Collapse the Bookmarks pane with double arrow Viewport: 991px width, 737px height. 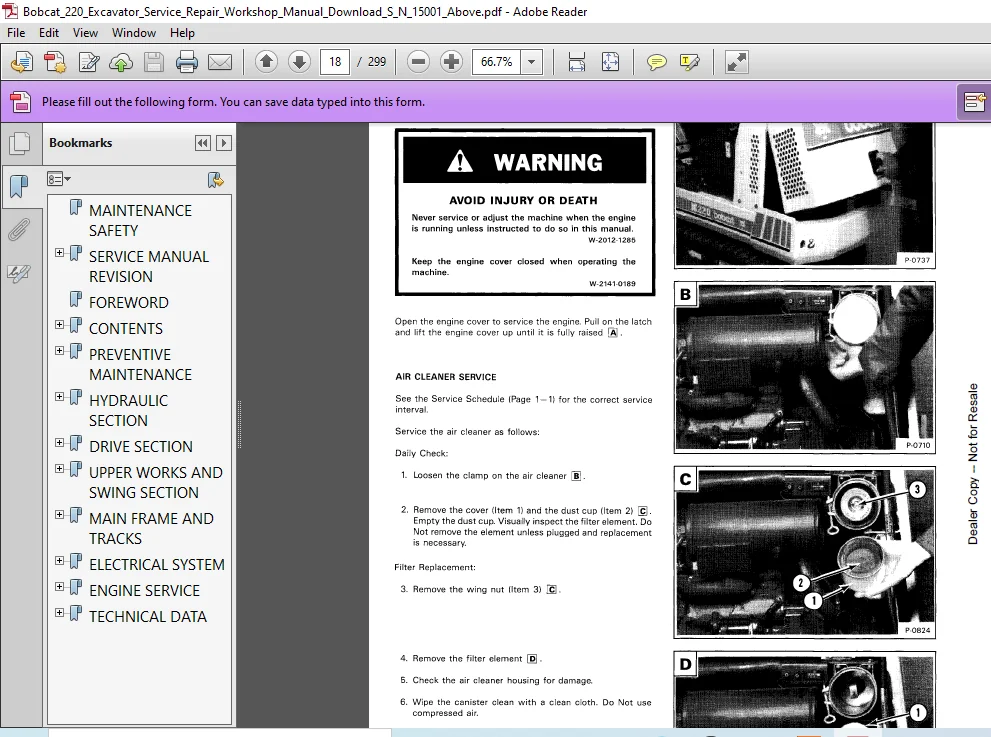coord(202,143)
